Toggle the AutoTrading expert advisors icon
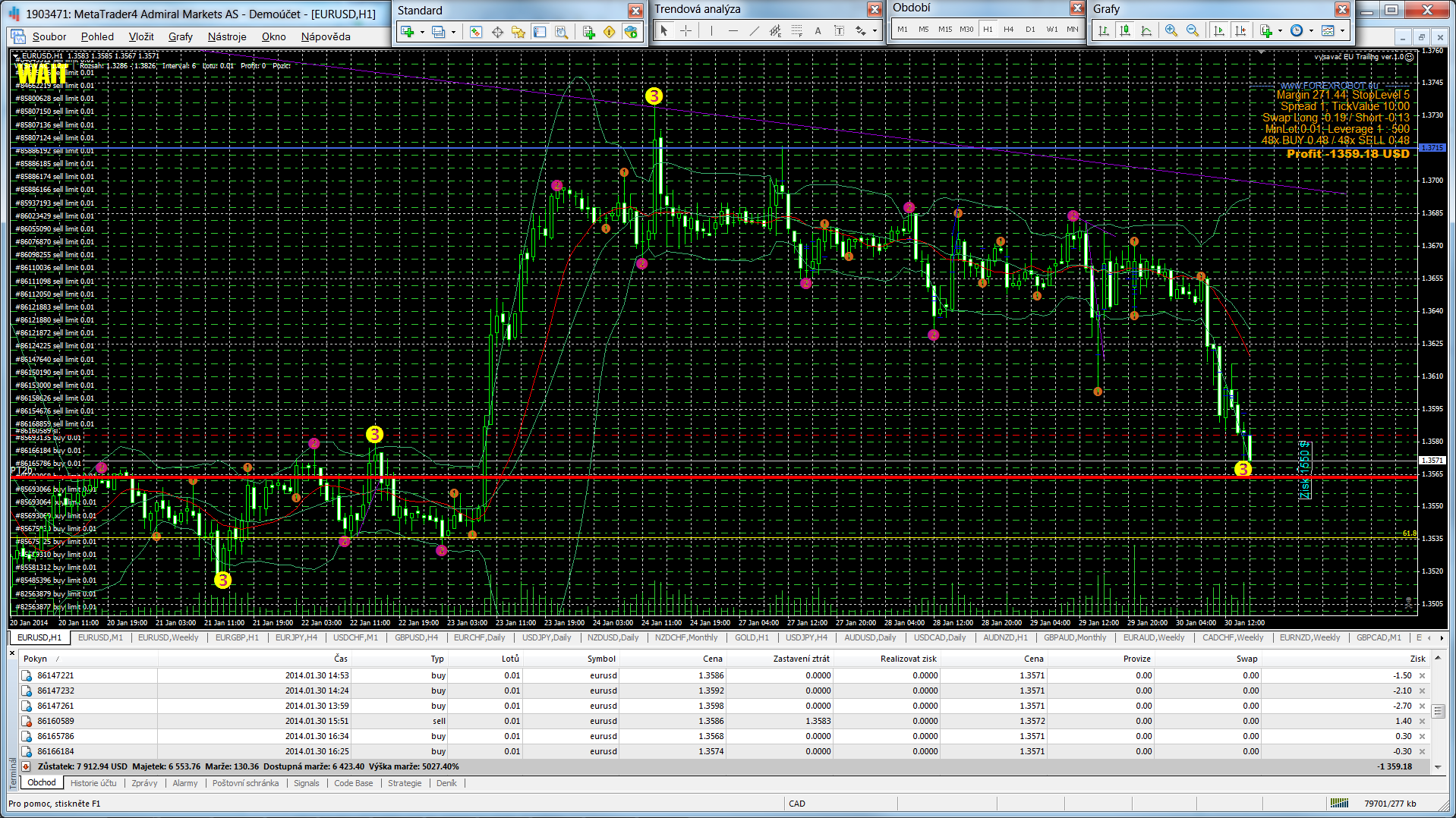1456x818 pixels. click(x=631, y=31)
